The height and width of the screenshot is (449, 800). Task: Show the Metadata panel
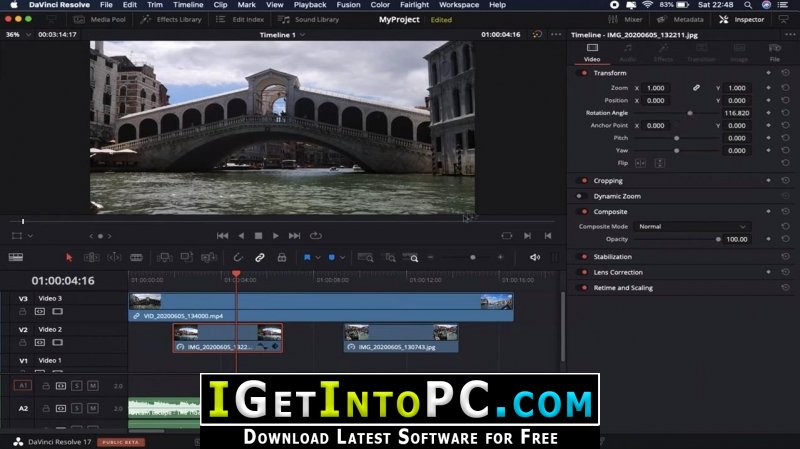click(x=680, y=19)
